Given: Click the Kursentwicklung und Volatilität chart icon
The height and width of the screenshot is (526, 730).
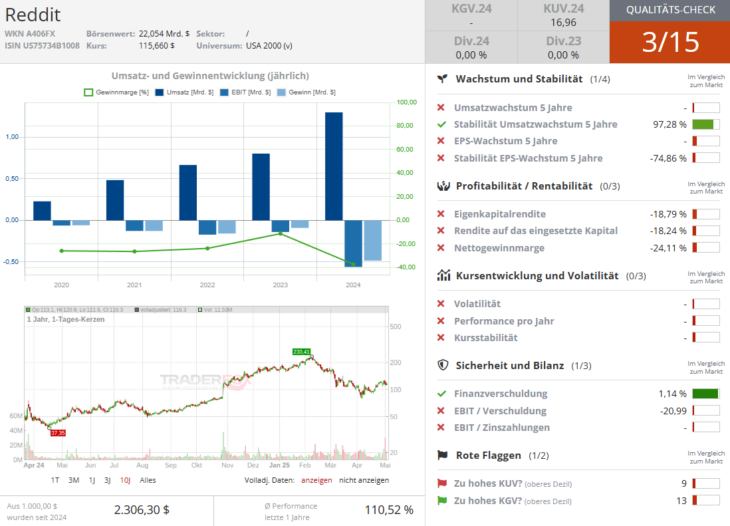Looking at the screenshot, I should [x=443, y=276].
